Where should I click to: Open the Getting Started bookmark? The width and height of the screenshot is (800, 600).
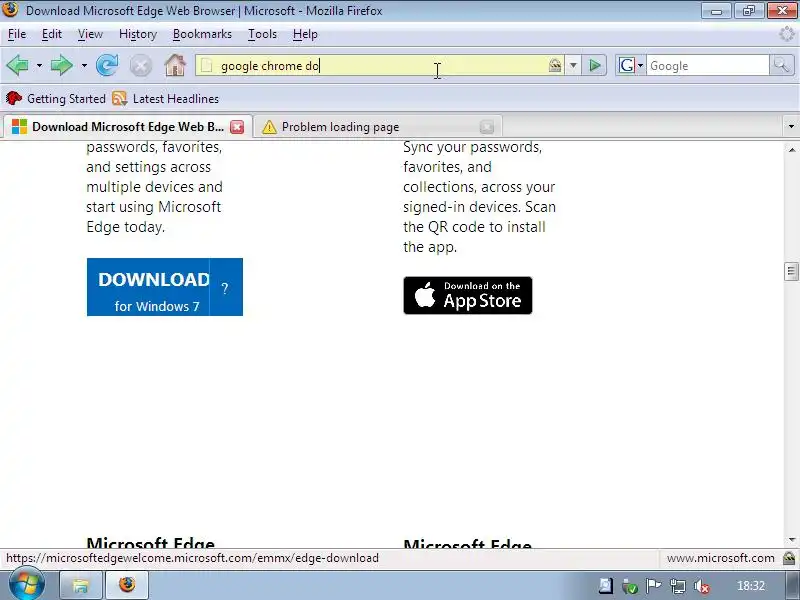(56, 98)
